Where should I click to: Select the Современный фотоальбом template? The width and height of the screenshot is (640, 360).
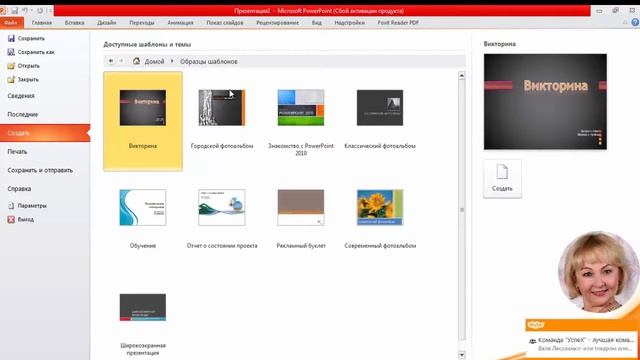tap(380, 220)
